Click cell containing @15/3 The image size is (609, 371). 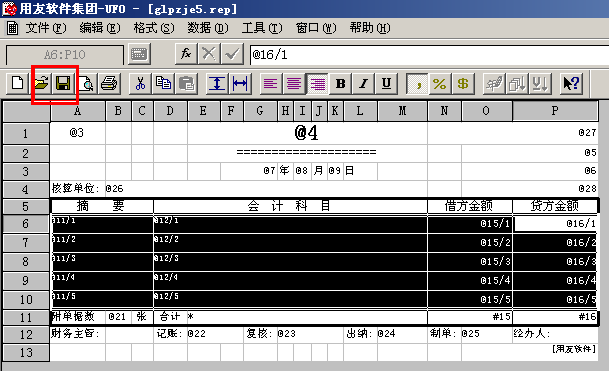[470, 261]
